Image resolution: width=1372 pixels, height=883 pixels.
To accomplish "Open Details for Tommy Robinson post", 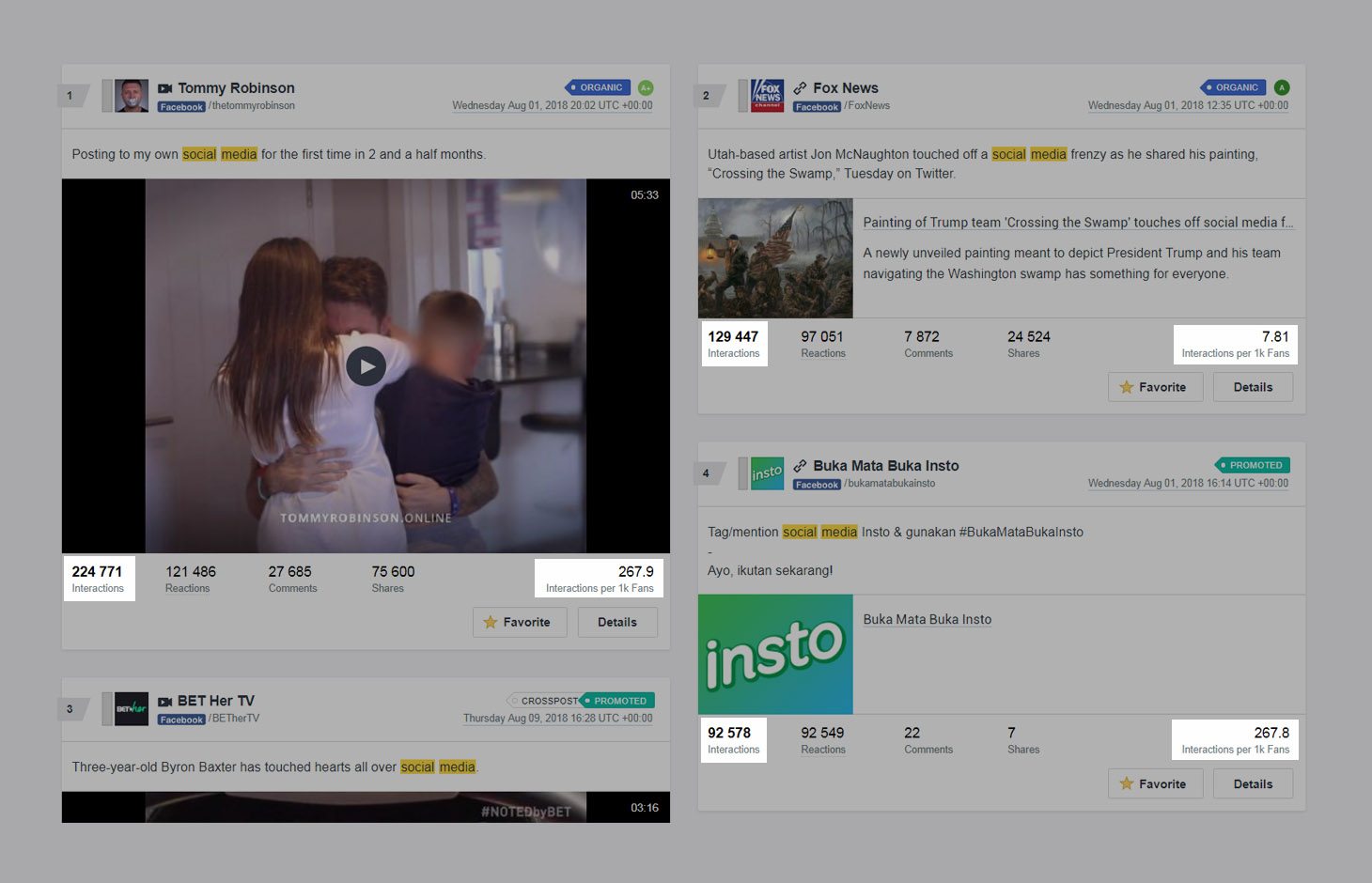I will coord(616,622).
